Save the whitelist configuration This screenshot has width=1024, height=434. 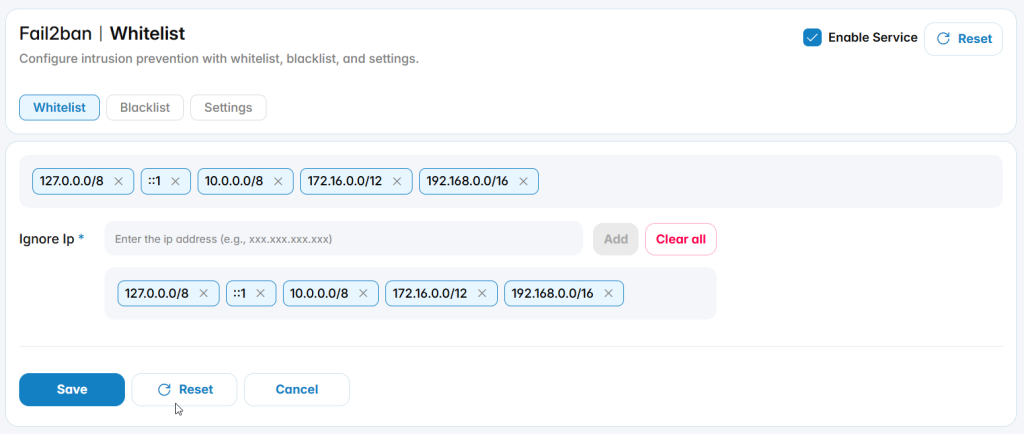pos(72,390)
